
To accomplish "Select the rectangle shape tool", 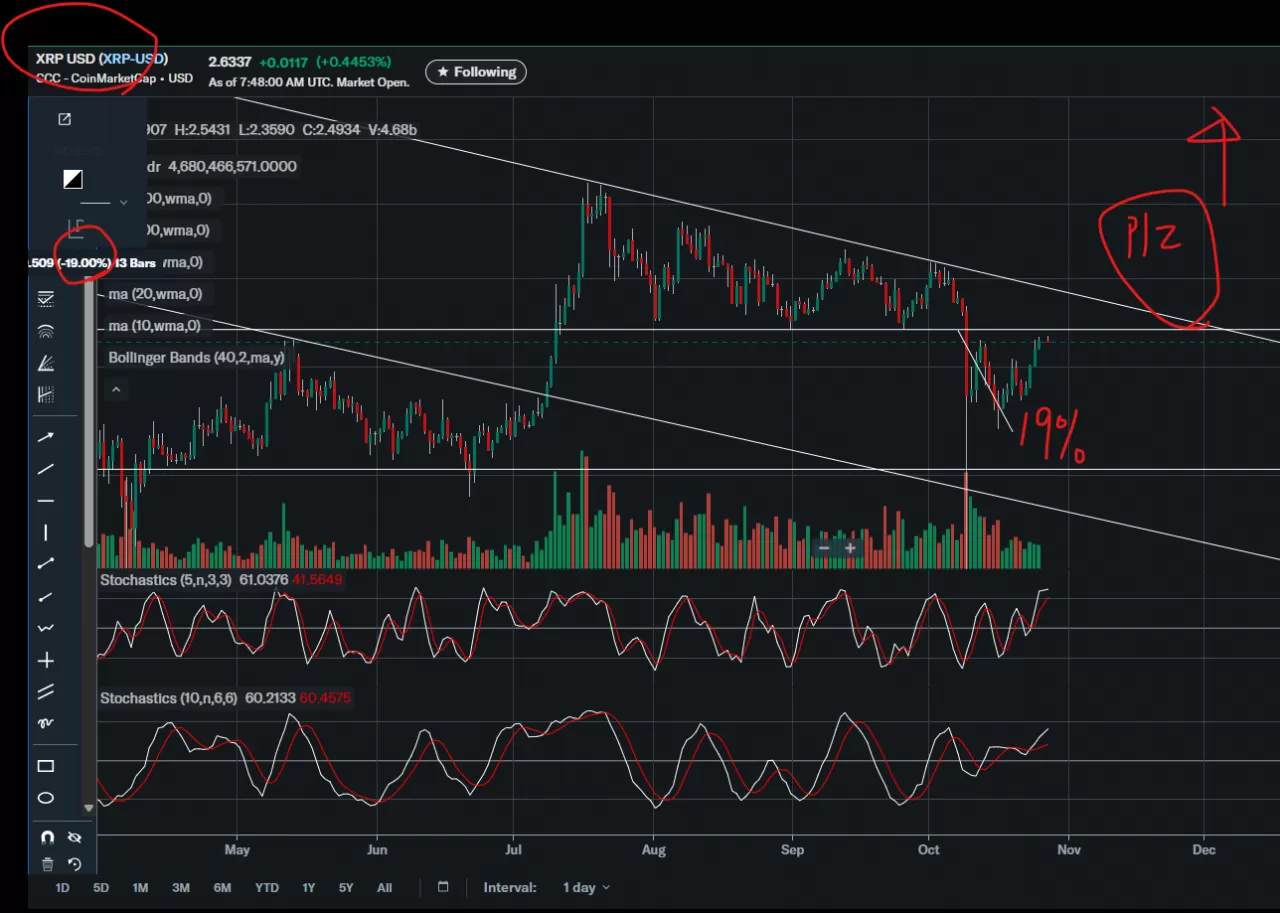I will [46, 766].
